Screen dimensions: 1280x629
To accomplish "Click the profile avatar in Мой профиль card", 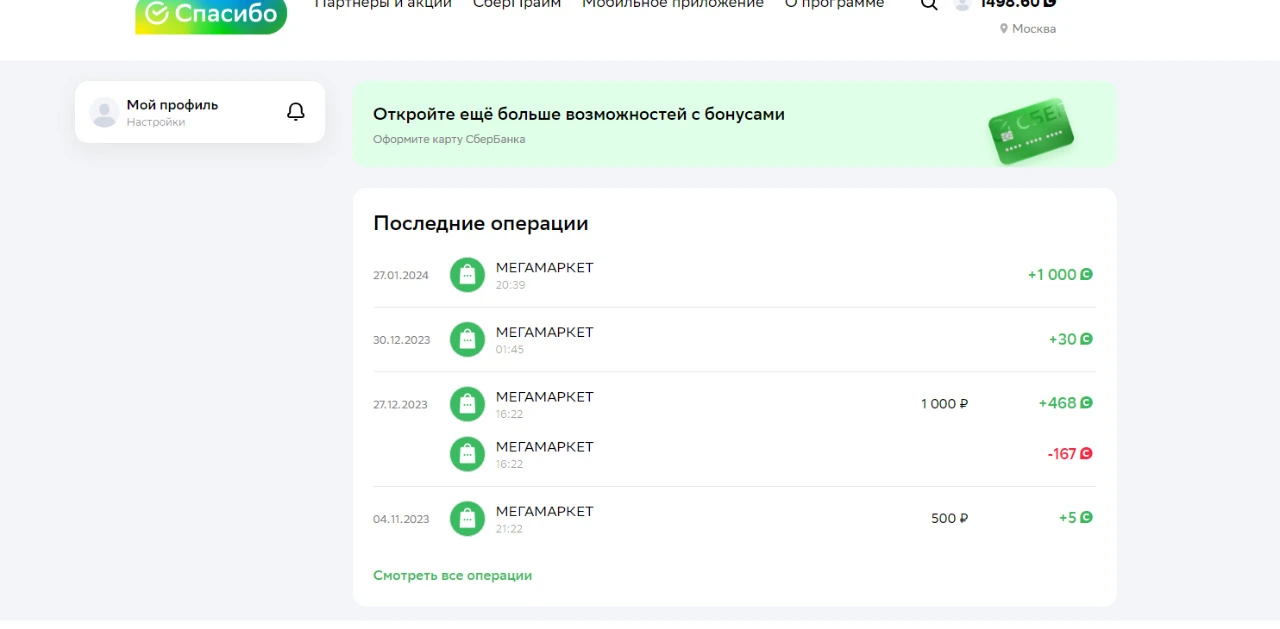I will click(x=104, y=112).
